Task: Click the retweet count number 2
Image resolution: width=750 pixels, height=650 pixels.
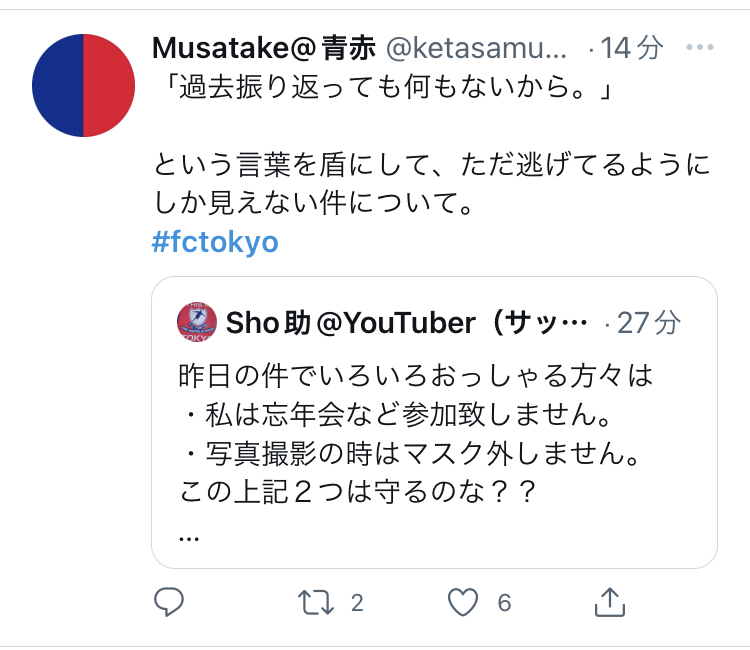Action: click(357, 603)
